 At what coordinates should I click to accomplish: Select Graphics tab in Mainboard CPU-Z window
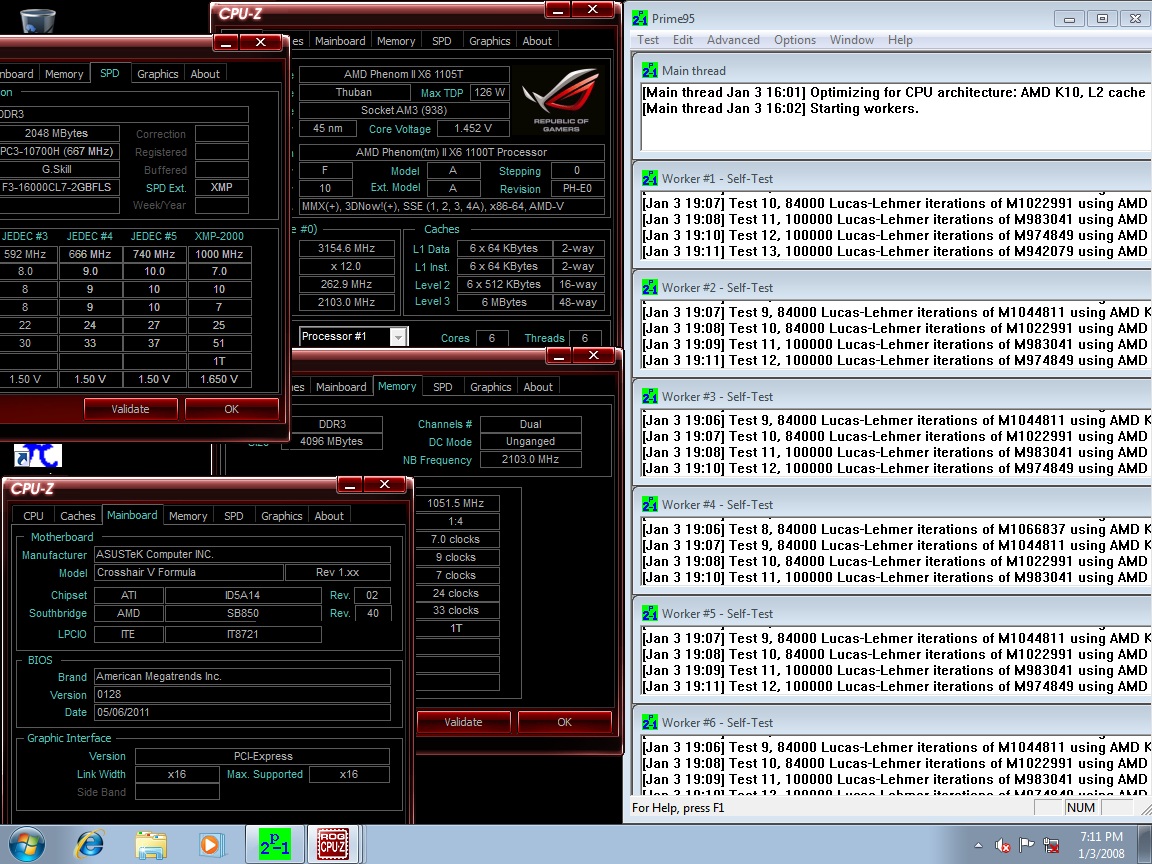[x=281, y=516]
